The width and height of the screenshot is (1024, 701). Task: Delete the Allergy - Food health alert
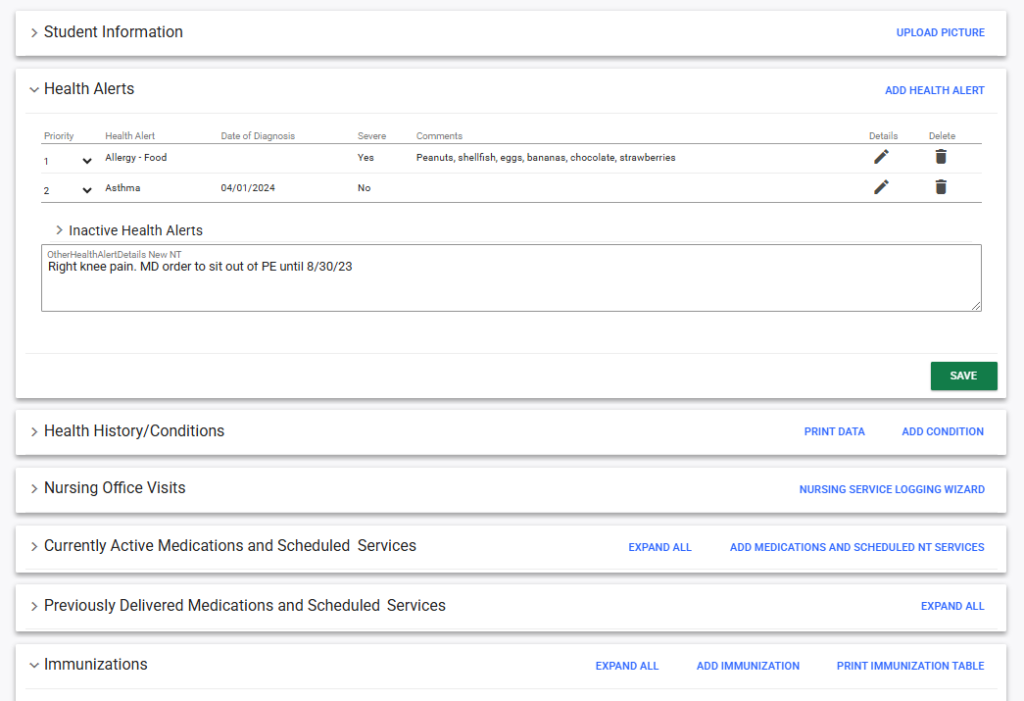940,157
